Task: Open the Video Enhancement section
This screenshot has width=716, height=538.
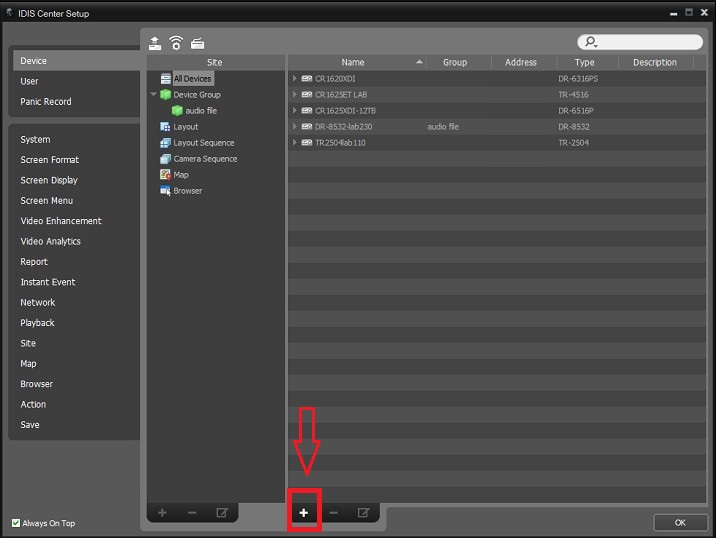Action: 61,221
